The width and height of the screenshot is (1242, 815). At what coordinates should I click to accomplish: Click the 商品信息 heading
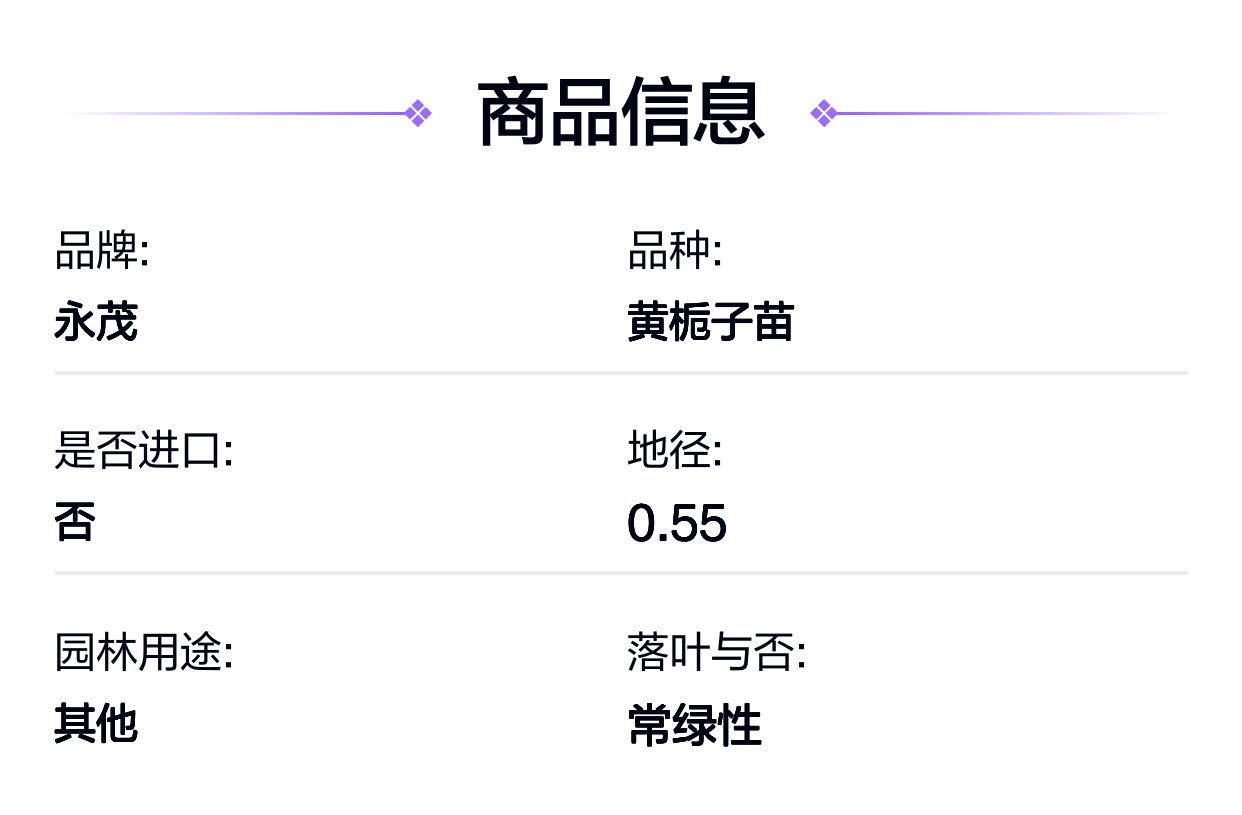pos(621,113)
